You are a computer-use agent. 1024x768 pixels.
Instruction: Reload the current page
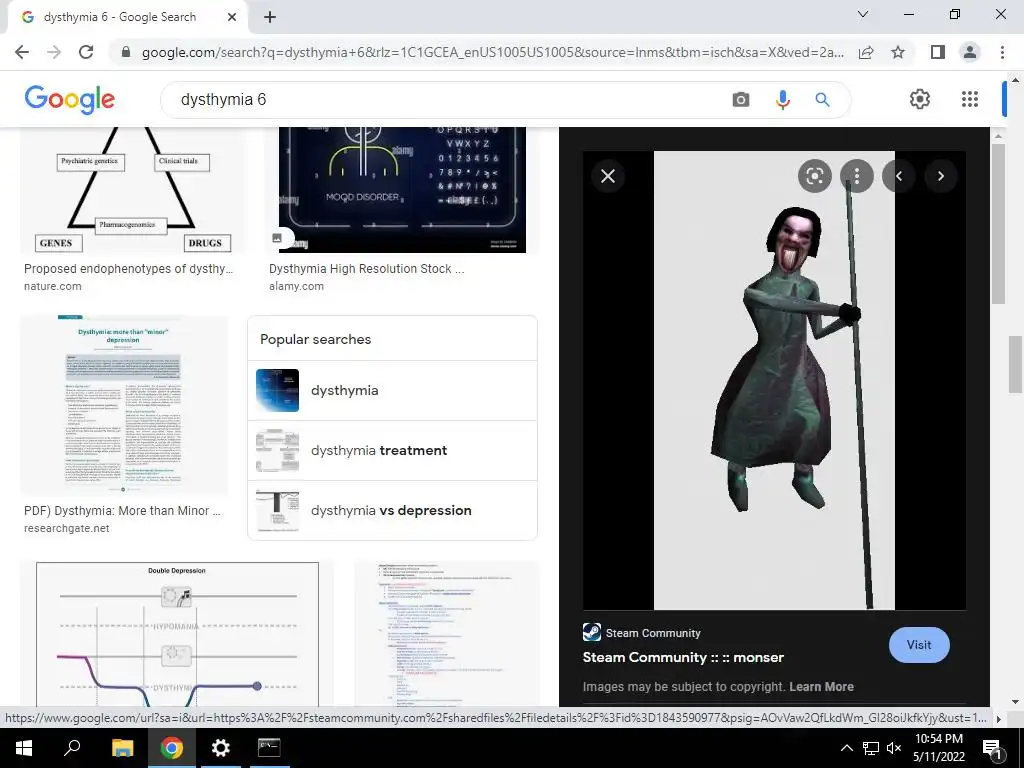pyautogui.click(x=86, y=52)
